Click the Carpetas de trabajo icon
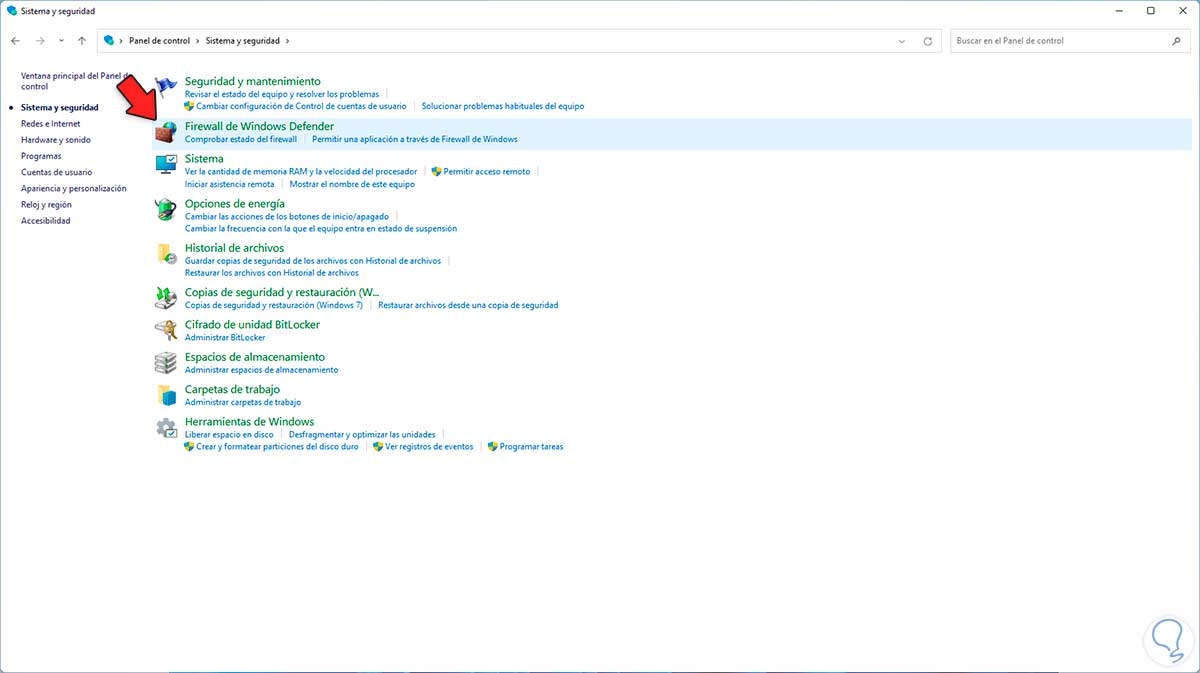This screenshot has height=673, width=1200. point(166,394)
